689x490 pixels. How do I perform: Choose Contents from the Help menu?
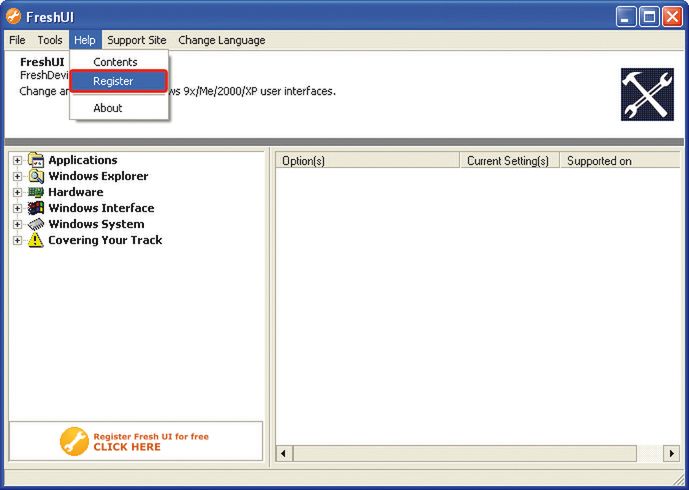click(119, 62)
